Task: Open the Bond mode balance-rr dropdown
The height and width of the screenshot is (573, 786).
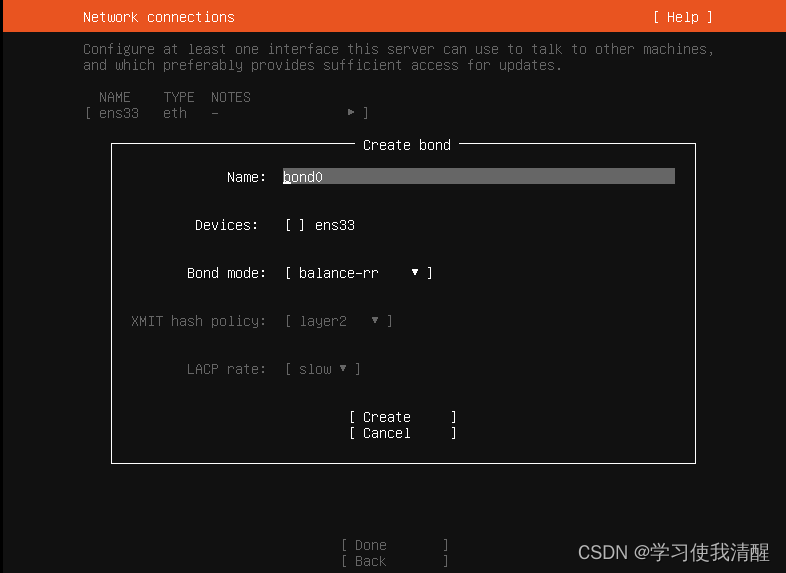Action: point(359,273)
